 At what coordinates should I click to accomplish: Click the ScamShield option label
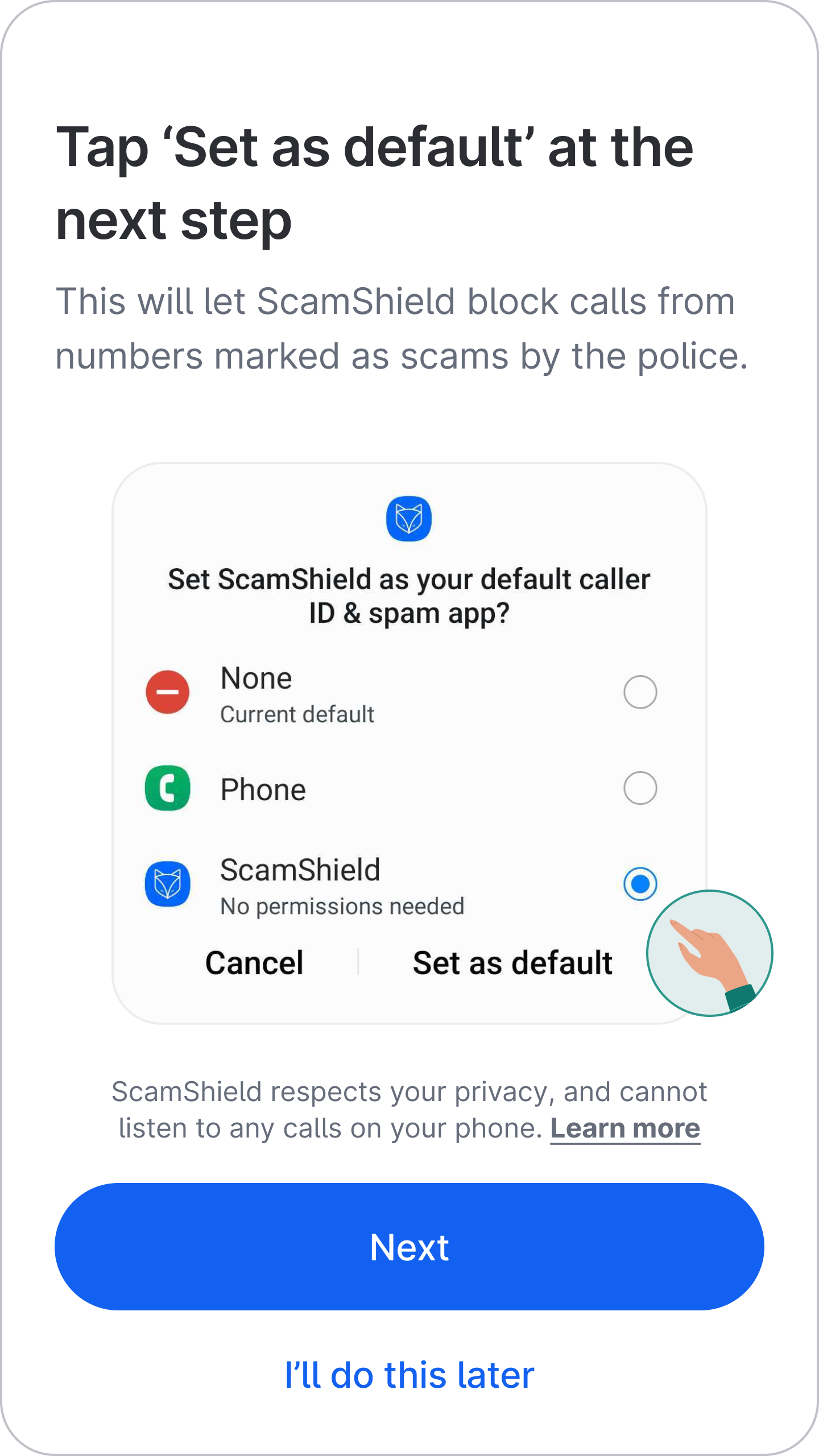point(300,870)
